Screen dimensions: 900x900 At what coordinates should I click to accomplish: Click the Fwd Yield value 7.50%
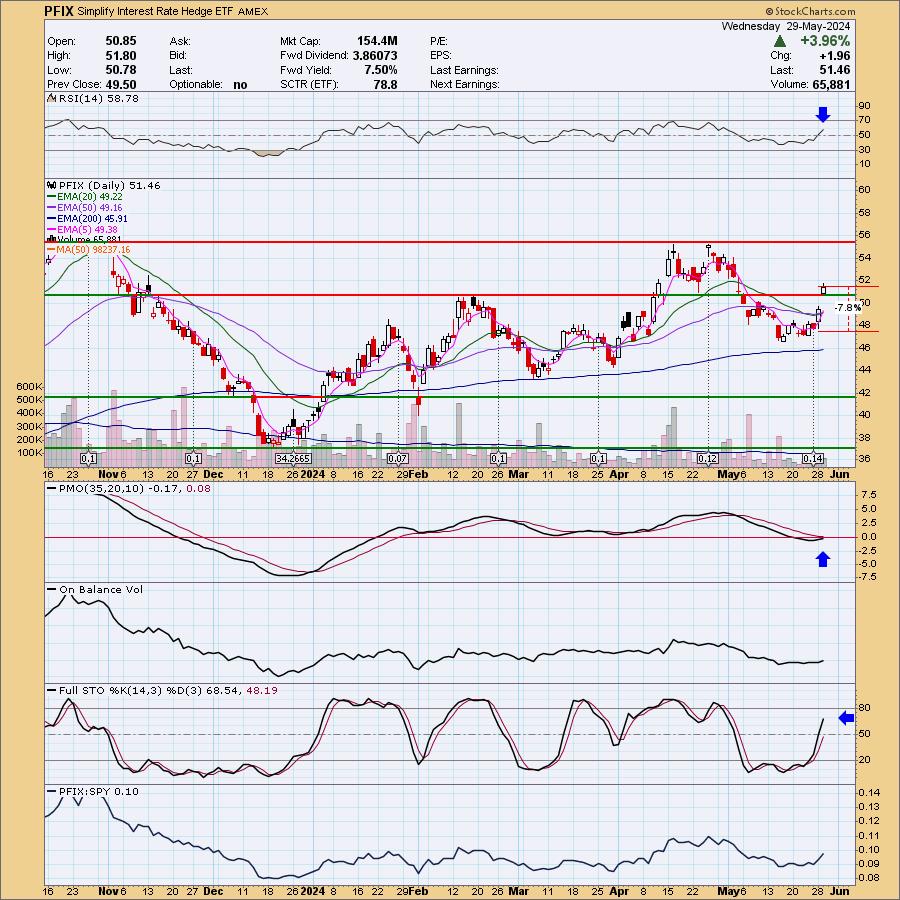point(380,70)
